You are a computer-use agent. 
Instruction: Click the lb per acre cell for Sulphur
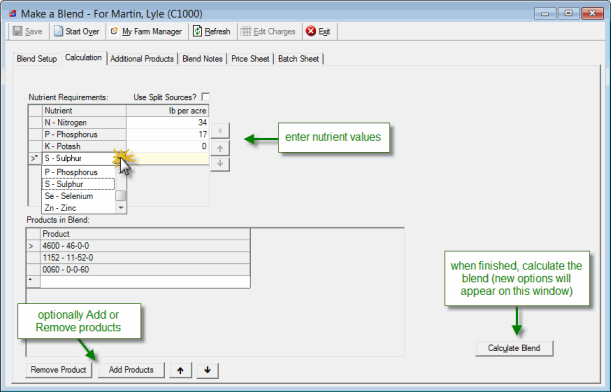168,158
